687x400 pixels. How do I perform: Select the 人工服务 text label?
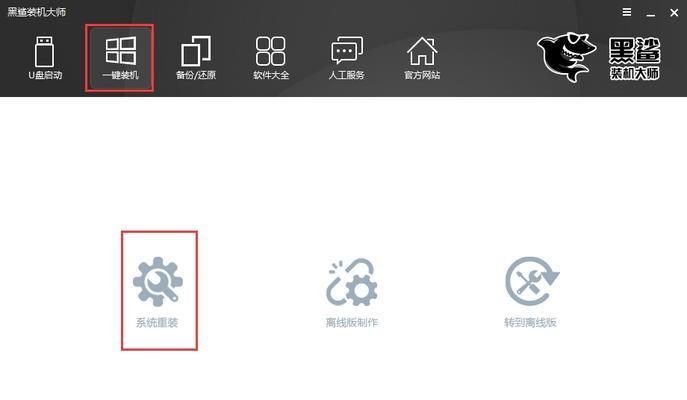click(347, 75)
